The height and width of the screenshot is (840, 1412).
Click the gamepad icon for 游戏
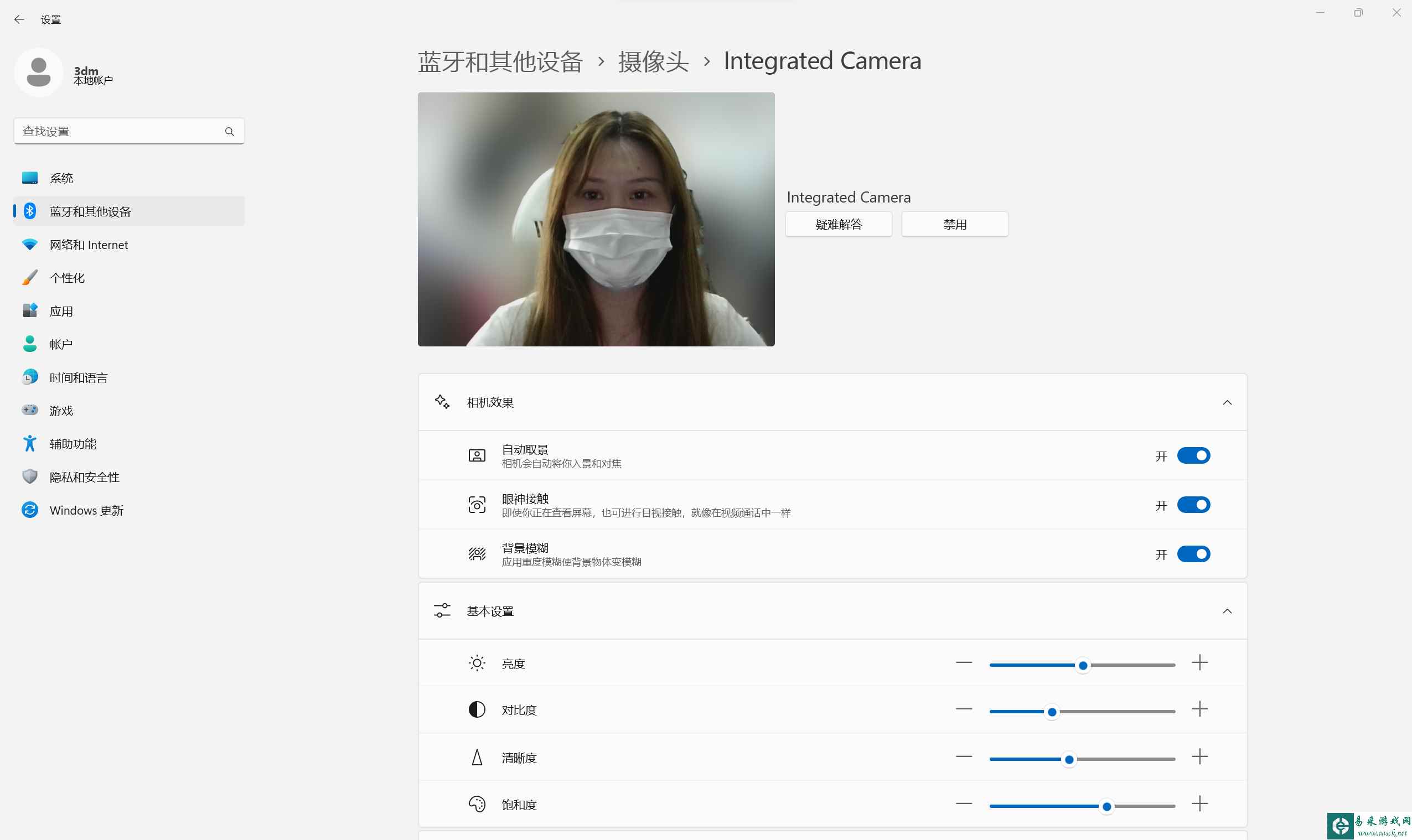click(30, 410)
